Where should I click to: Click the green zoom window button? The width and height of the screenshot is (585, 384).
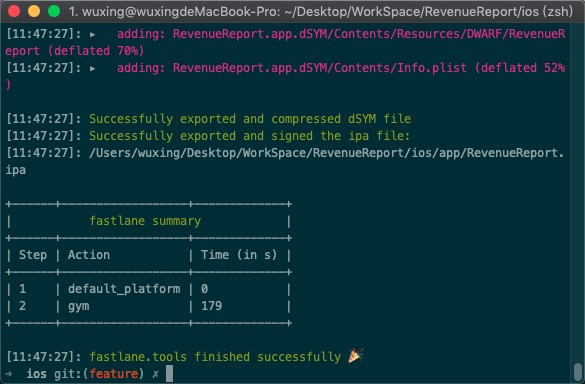coord(54,11)
